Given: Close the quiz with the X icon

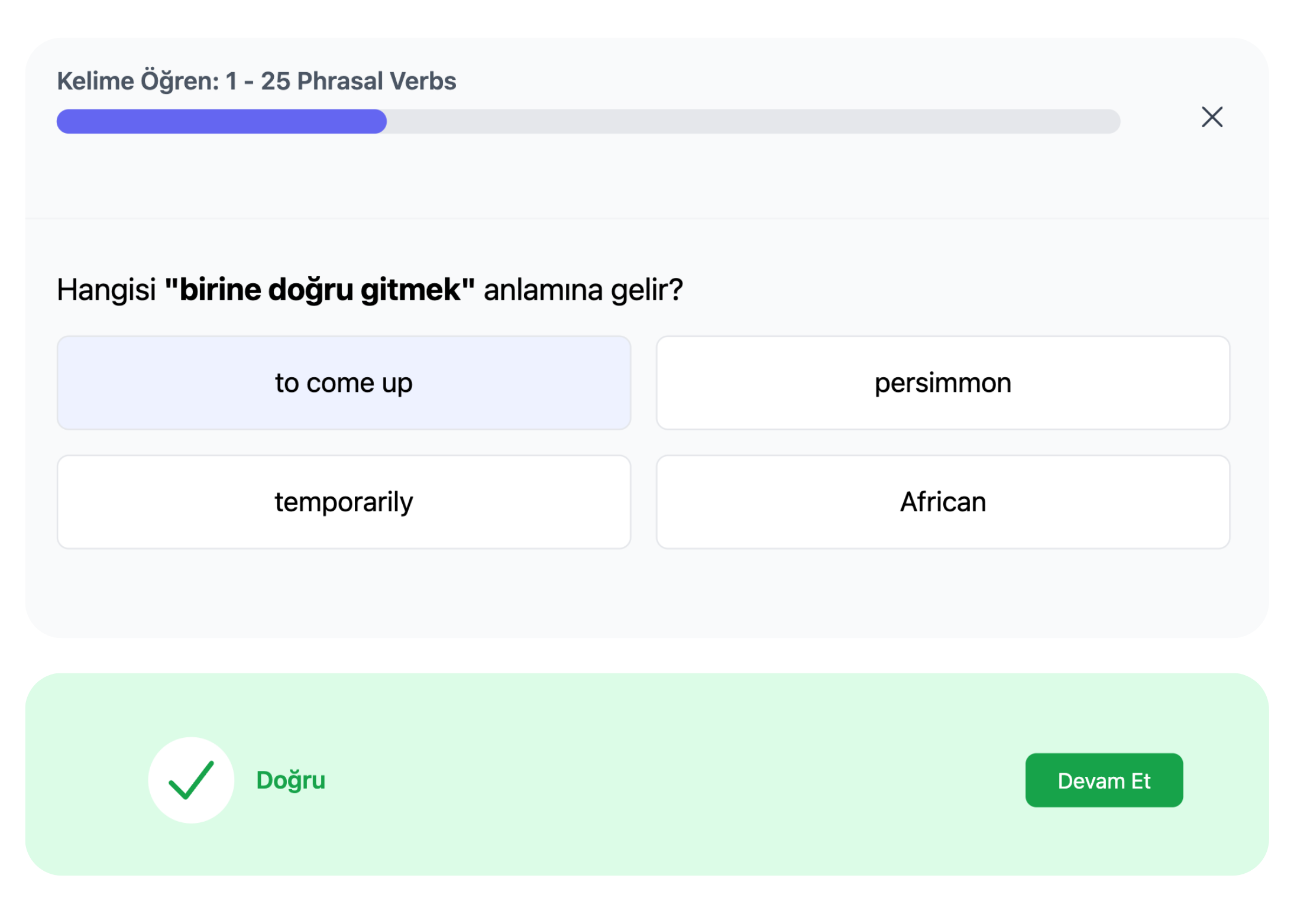Looking at the screenshot, I should [x=1211, y=117].
